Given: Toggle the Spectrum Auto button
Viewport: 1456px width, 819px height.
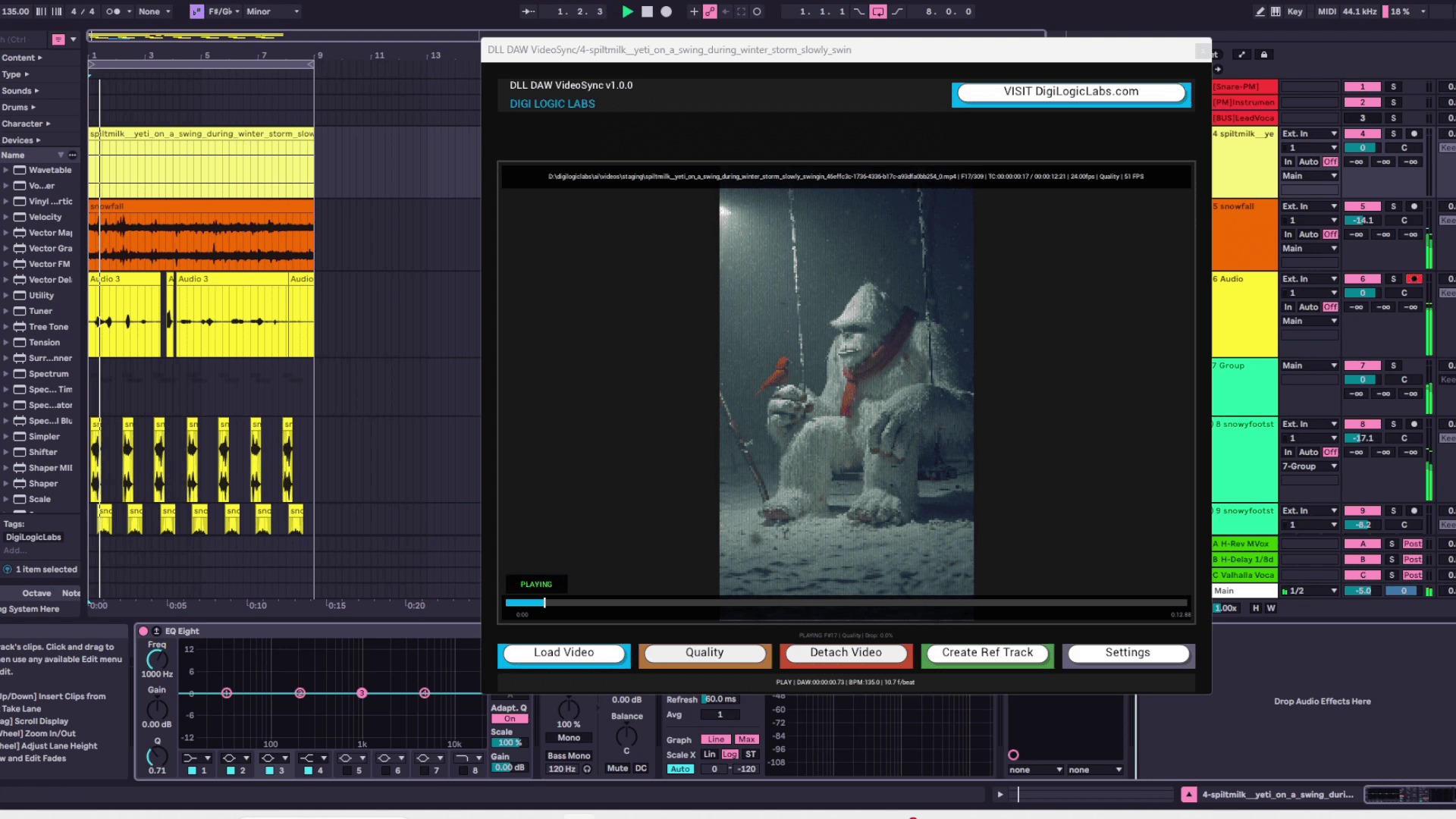Looking at the screenshot, I should coord(680,769).
